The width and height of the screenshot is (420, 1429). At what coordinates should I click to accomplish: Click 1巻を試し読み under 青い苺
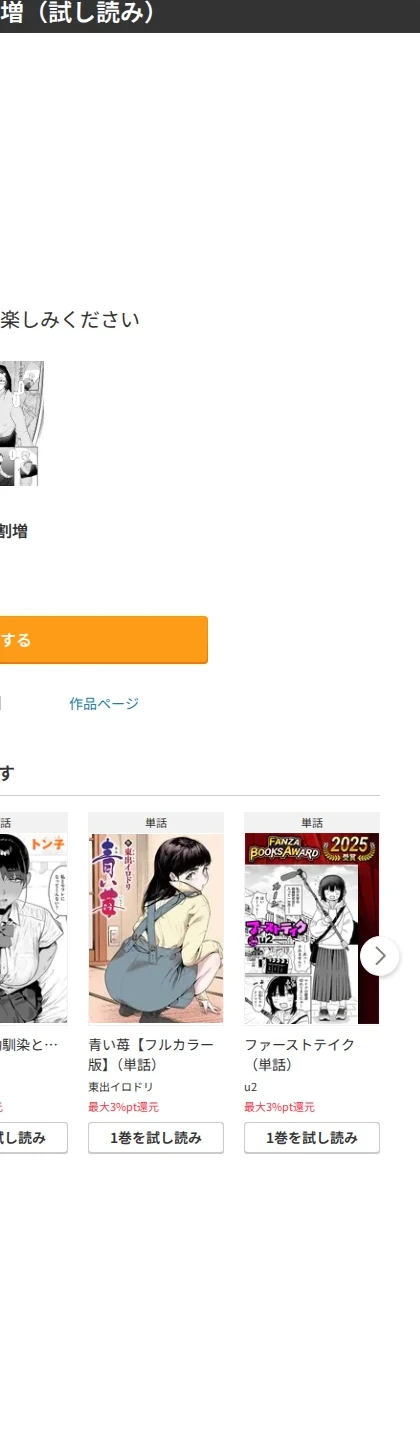(156, 1138)
